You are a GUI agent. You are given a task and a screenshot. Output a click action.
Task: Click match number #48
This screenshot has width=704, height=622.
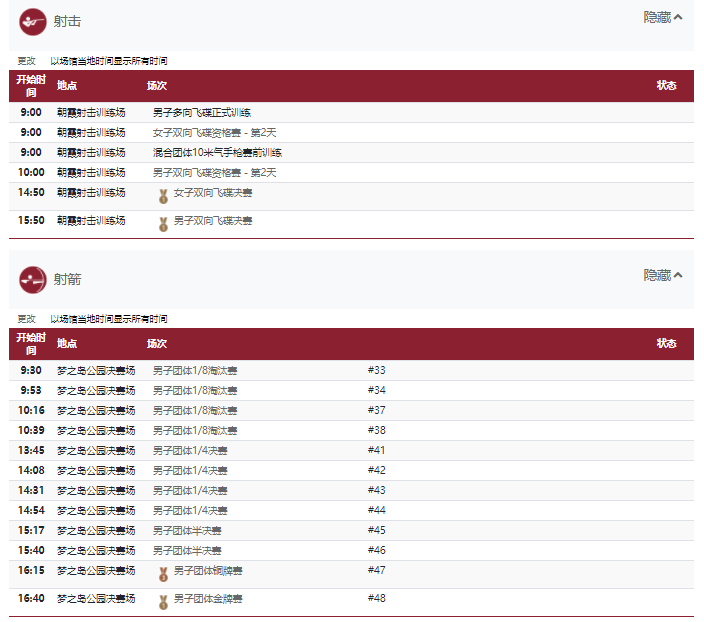click(377, 598)
